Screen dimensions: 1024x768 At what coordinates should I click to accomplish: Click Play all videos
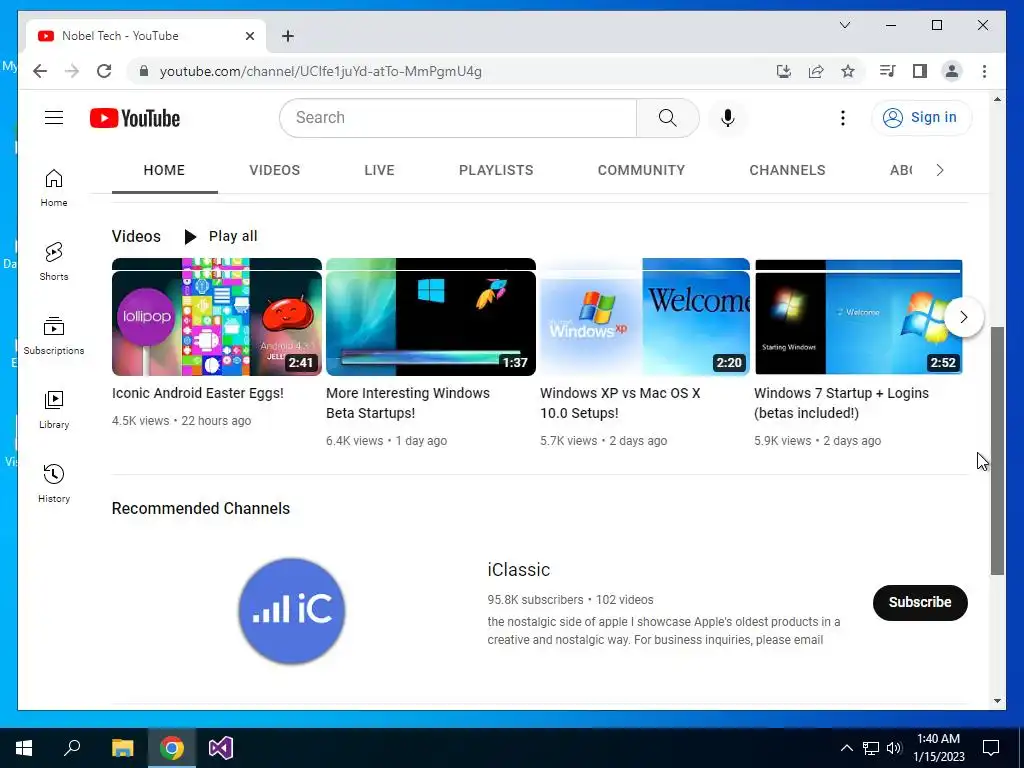pos(221,236)
